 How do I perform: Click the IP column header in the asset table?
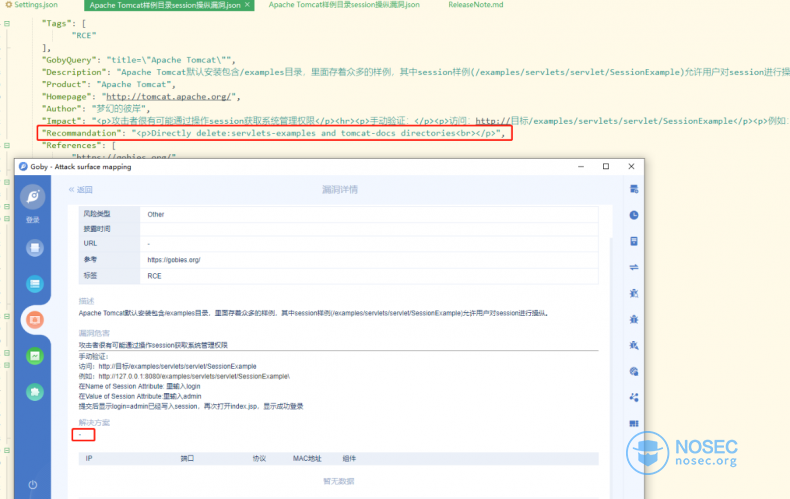[89, 458]
